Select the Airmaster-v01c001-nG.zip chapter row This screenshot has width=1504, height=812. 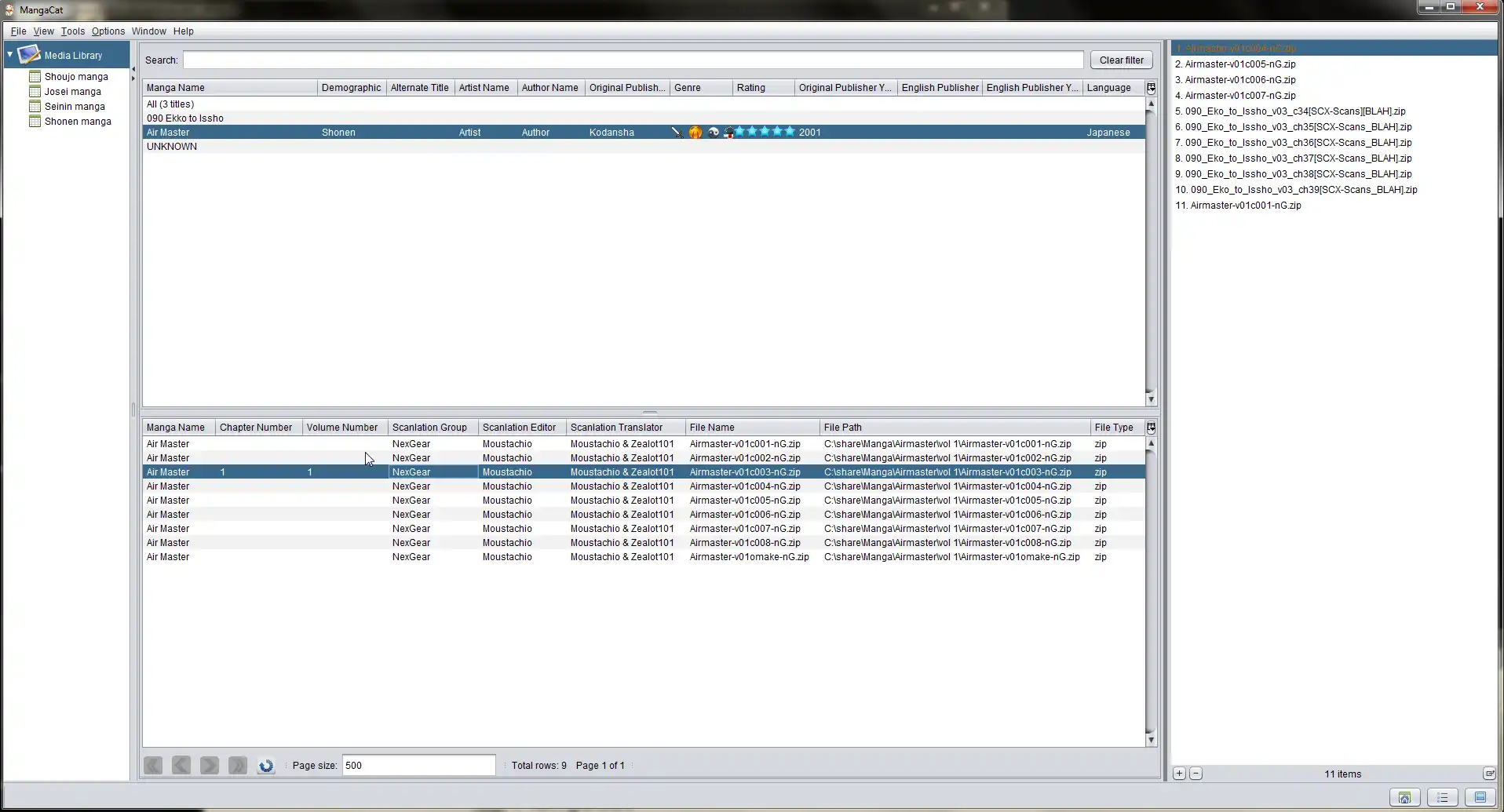pos(644,444)
